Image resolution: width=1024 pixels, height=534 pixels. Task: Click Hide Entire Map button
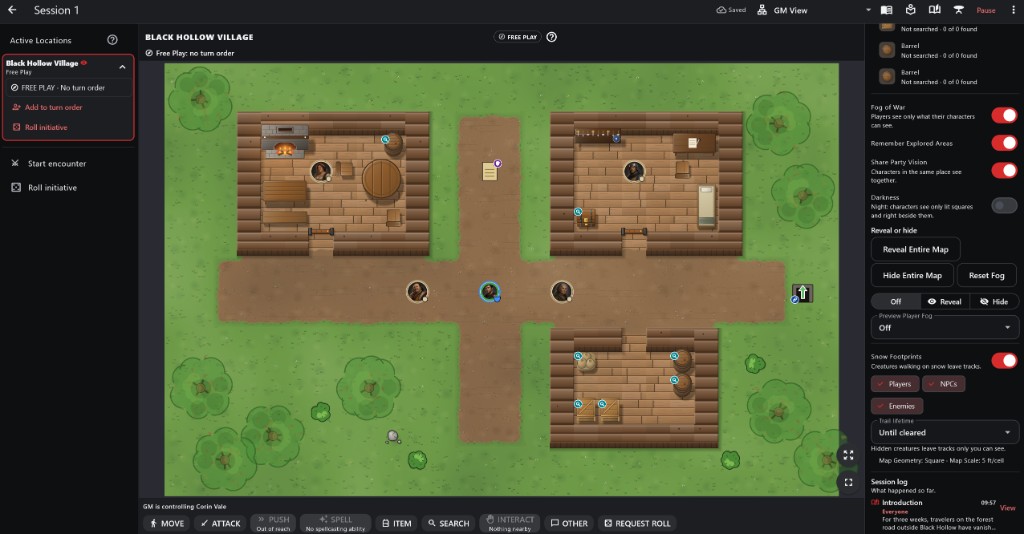point(912,275)
